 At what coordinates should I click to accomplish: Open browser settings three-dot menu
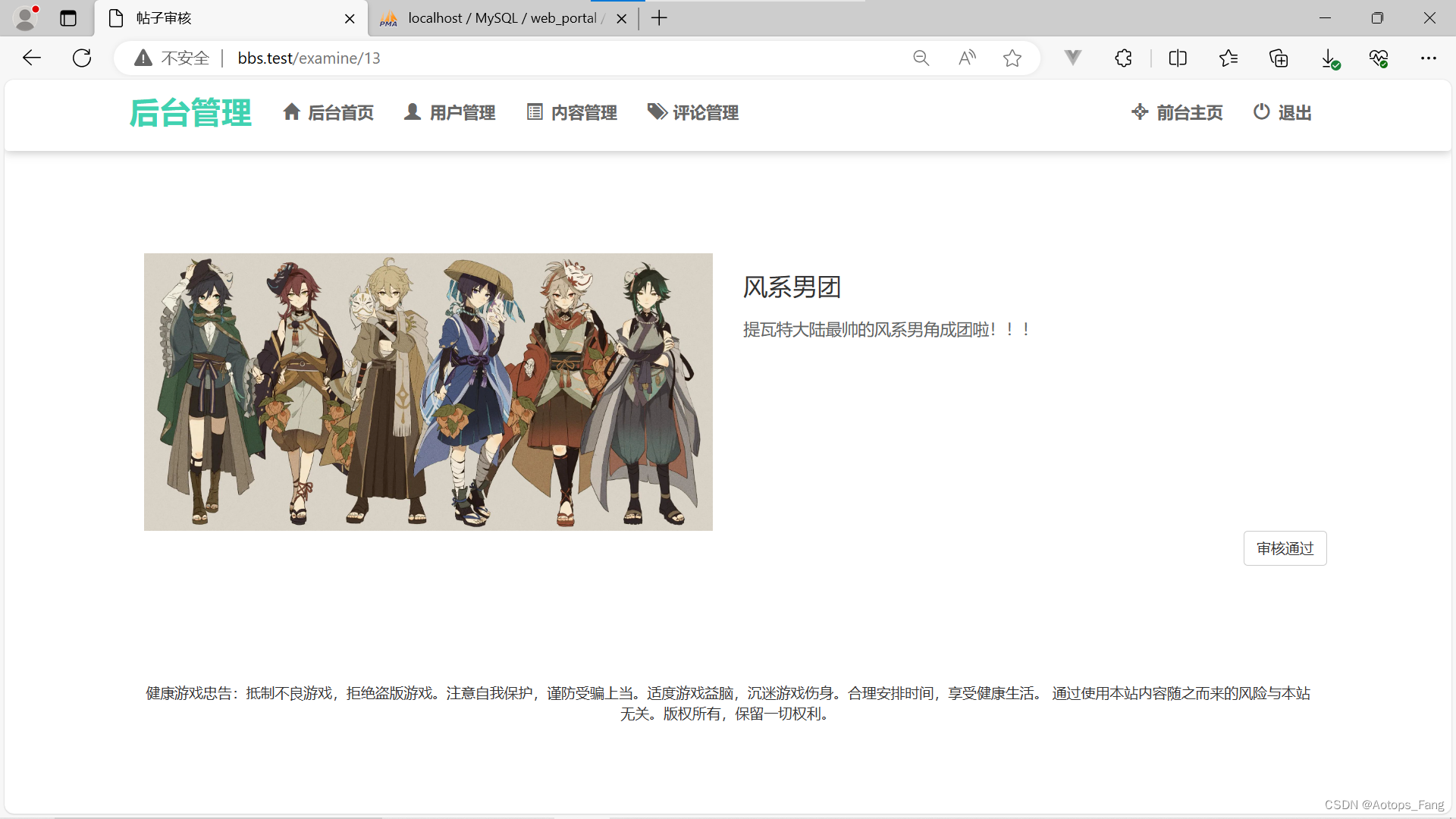pos(1429,58)
